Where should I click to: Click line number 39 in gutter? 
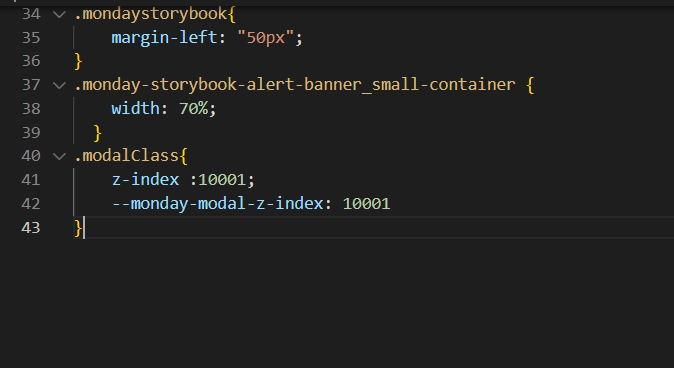pyautogui.click(x=31, y=132)
